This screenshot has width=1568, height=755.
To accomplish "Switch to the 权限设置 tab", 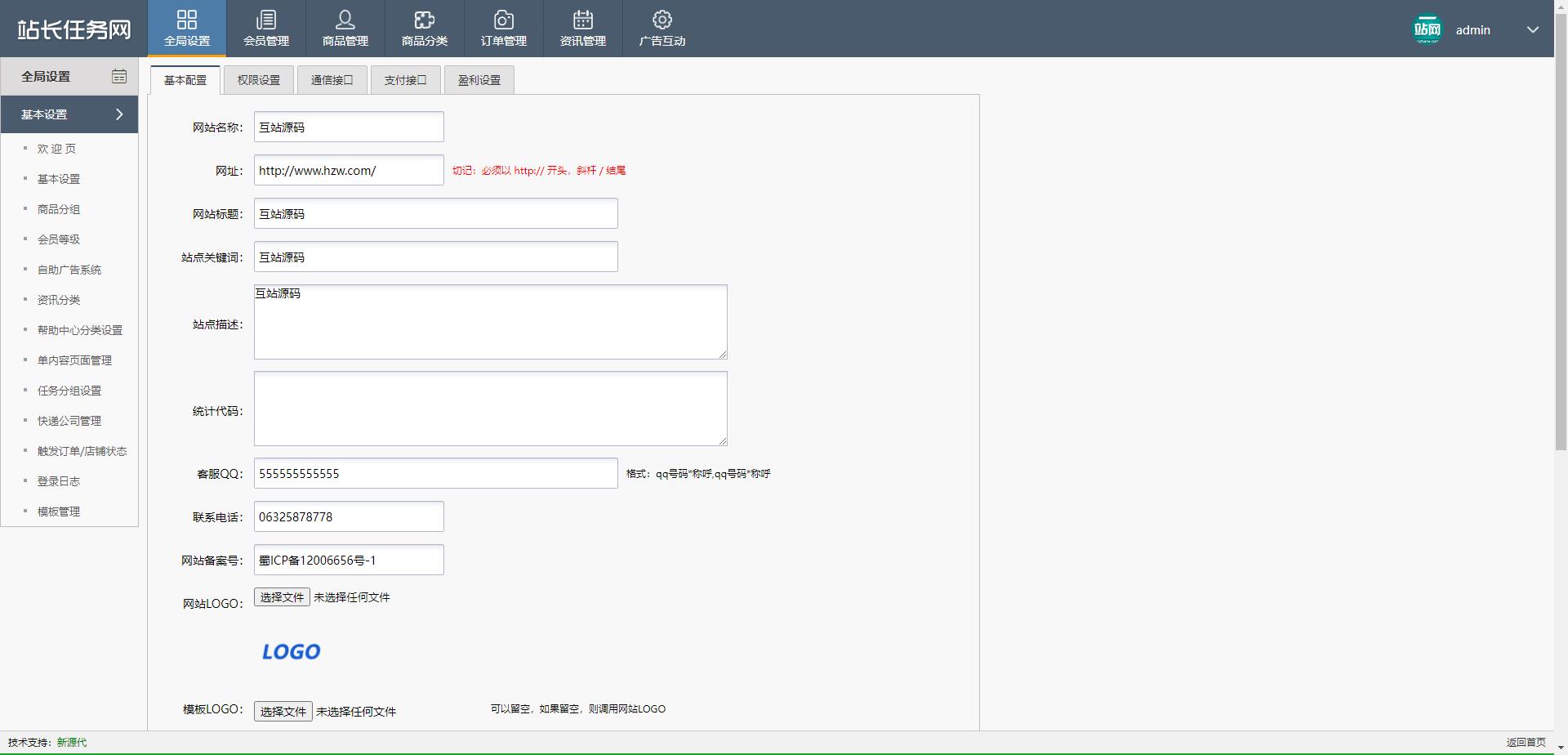I will 259,80.
